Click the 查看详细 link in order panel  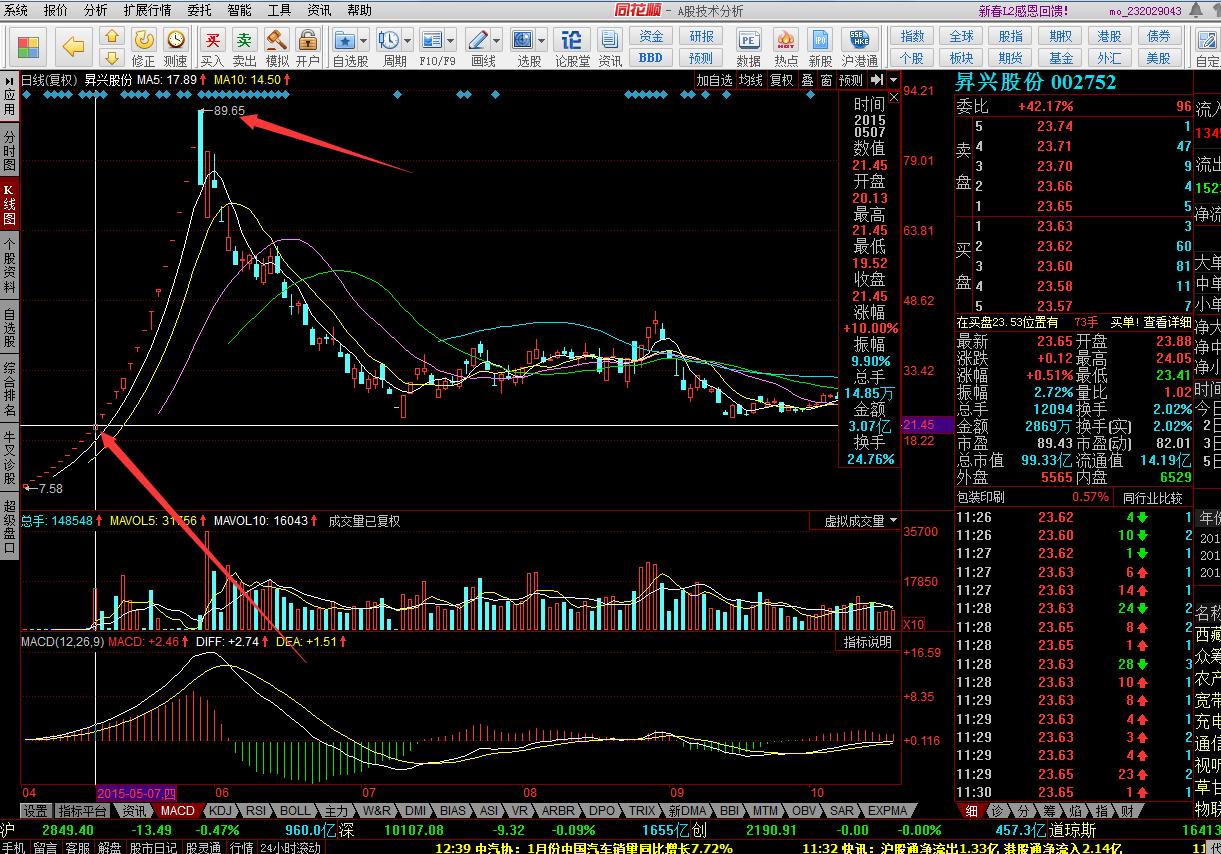tap(1167, 322)
